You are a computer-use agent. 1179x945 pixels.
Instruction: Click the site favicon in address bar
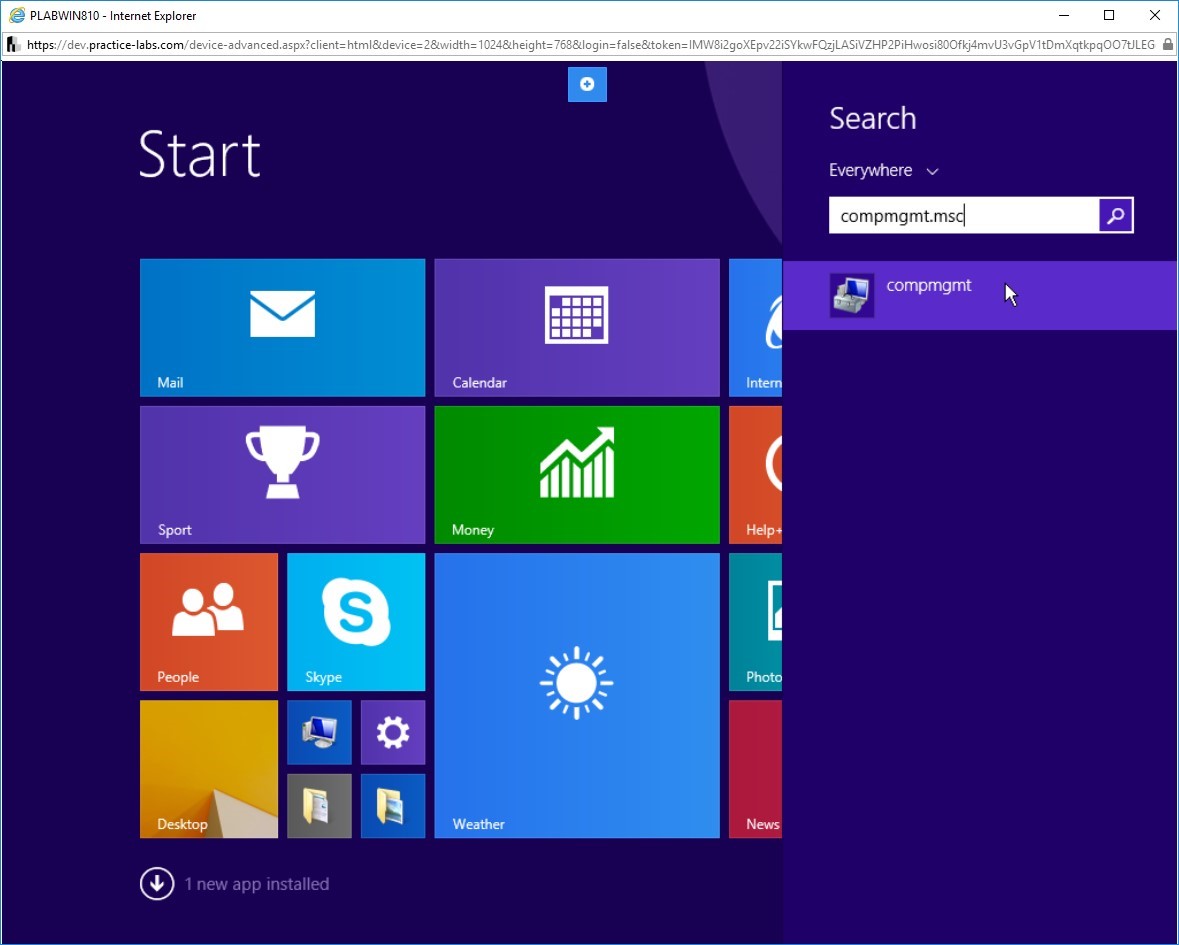tap(14, 45)
